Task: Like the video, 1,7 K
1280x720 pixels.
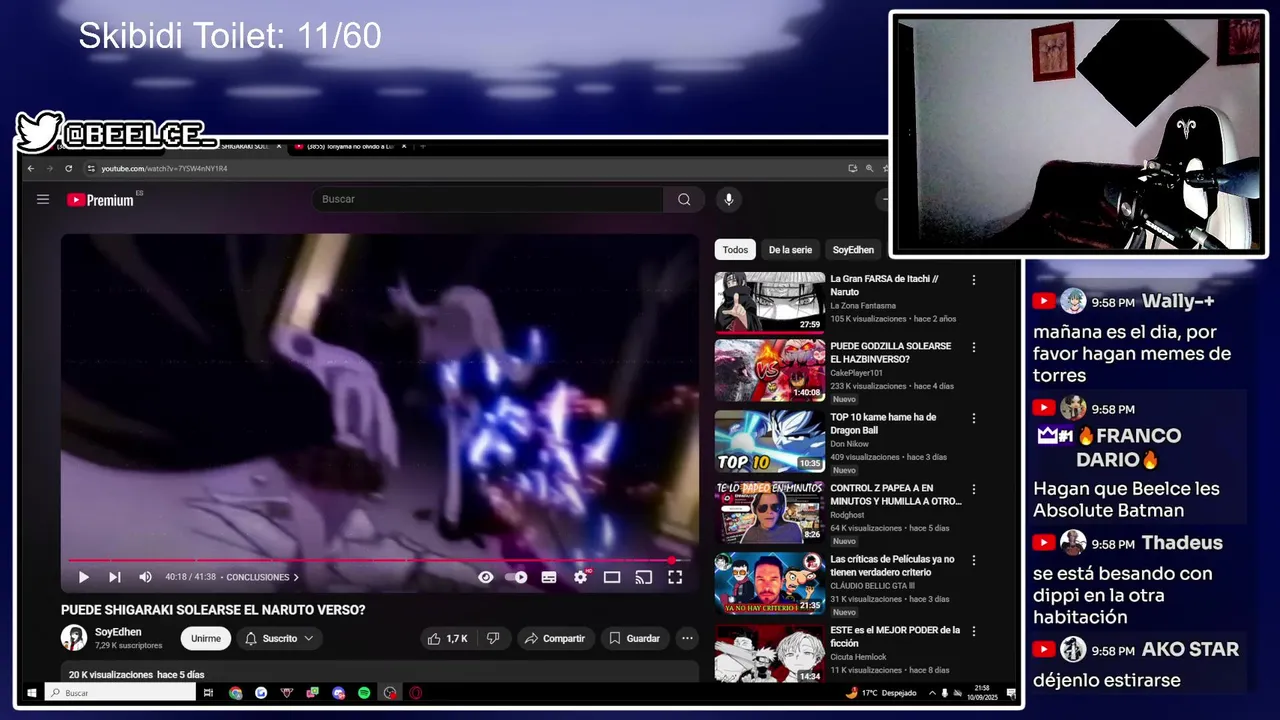Action: click(x=447, y=638)
